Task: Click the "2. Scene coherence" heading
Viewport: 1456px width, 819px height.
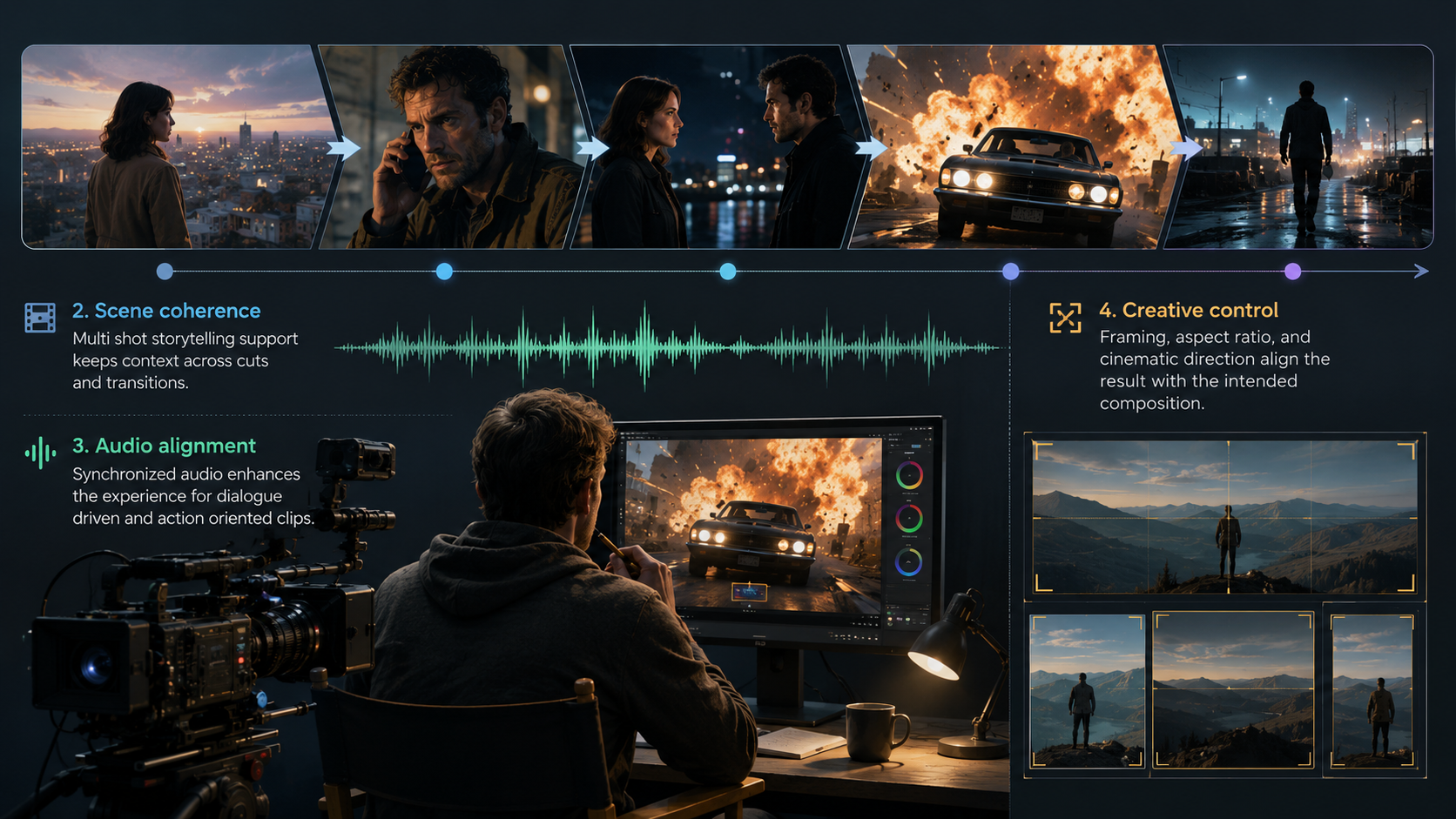Action: [x=166, y=311]
